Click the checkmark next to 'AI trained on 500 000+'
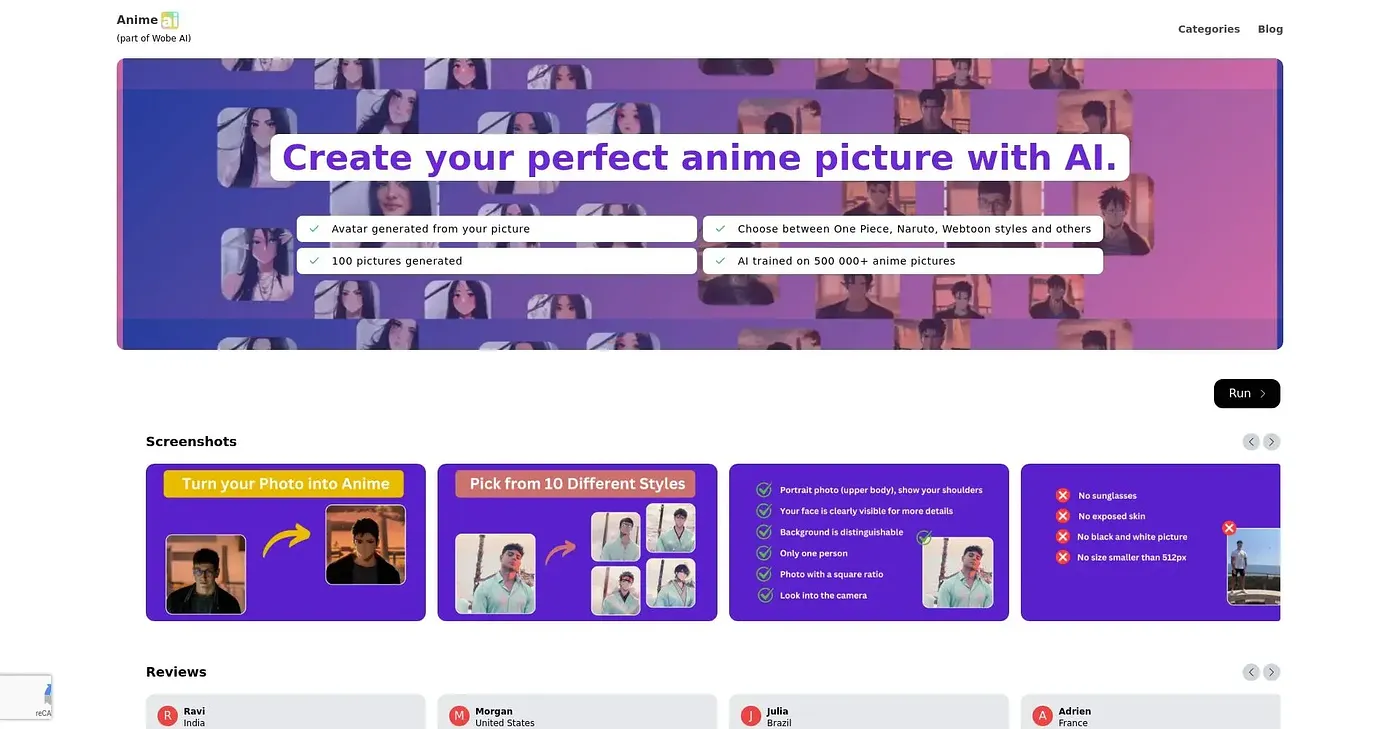1400x729 pixels. pyautogui.click(x=720, y=261)
